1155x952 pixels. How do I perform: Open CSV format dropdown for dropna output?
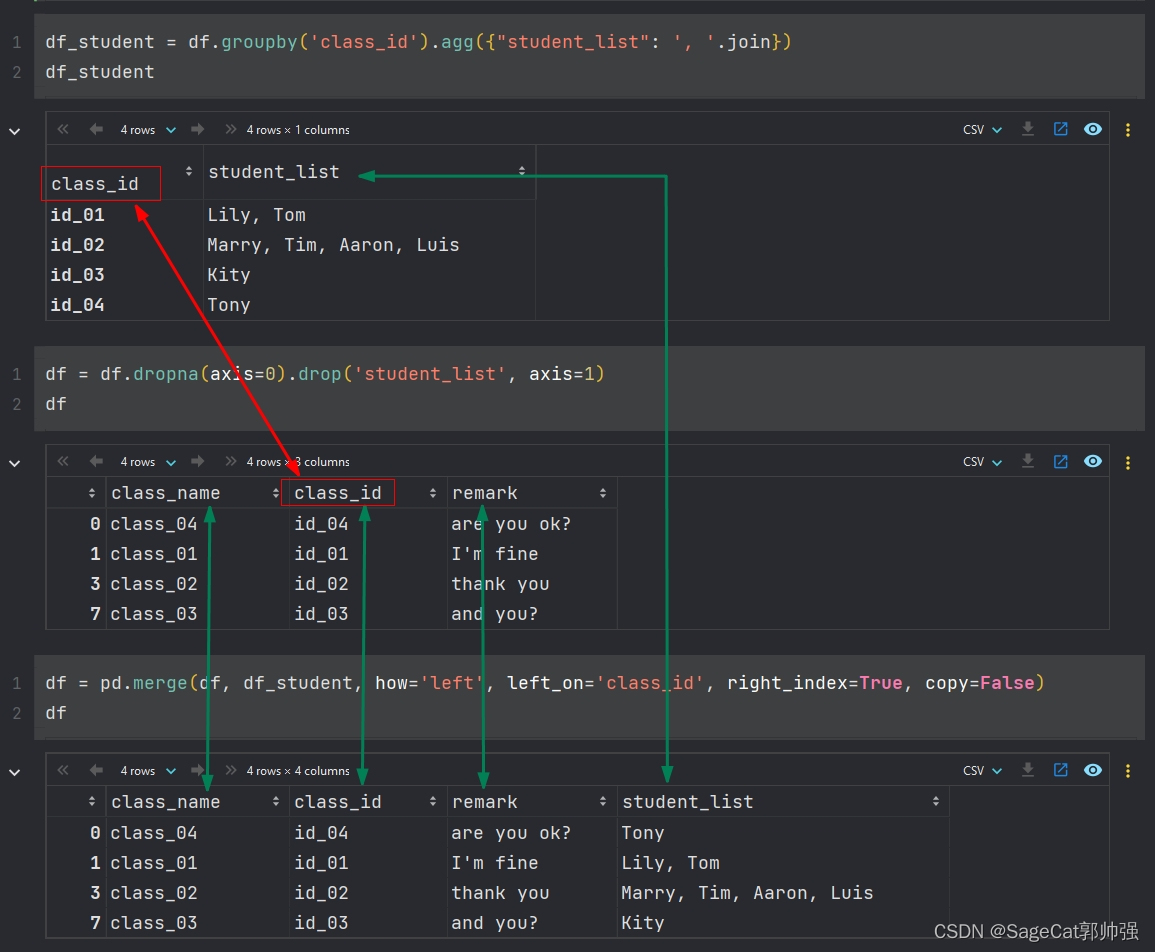pos(983,462)
